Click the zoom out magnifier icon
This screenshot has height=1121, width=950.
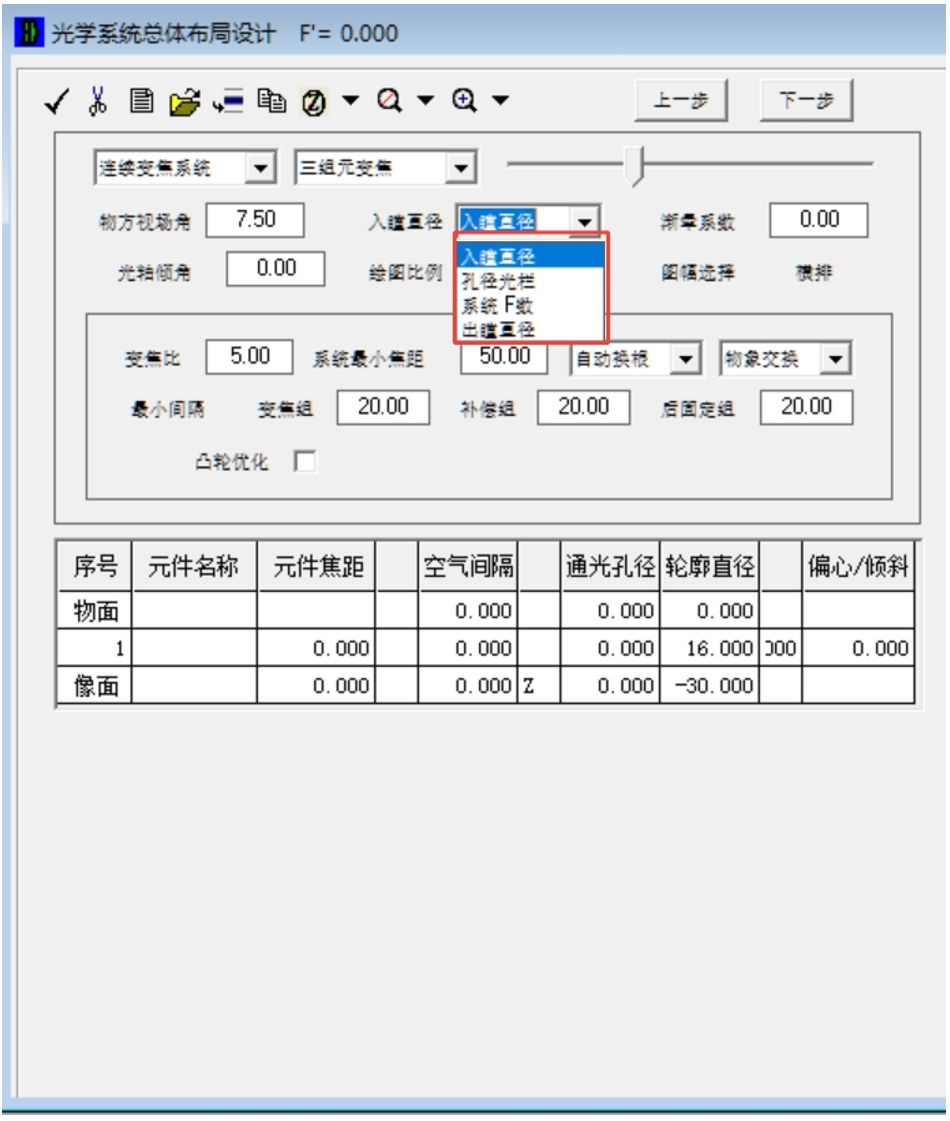[x=390, y=100]
